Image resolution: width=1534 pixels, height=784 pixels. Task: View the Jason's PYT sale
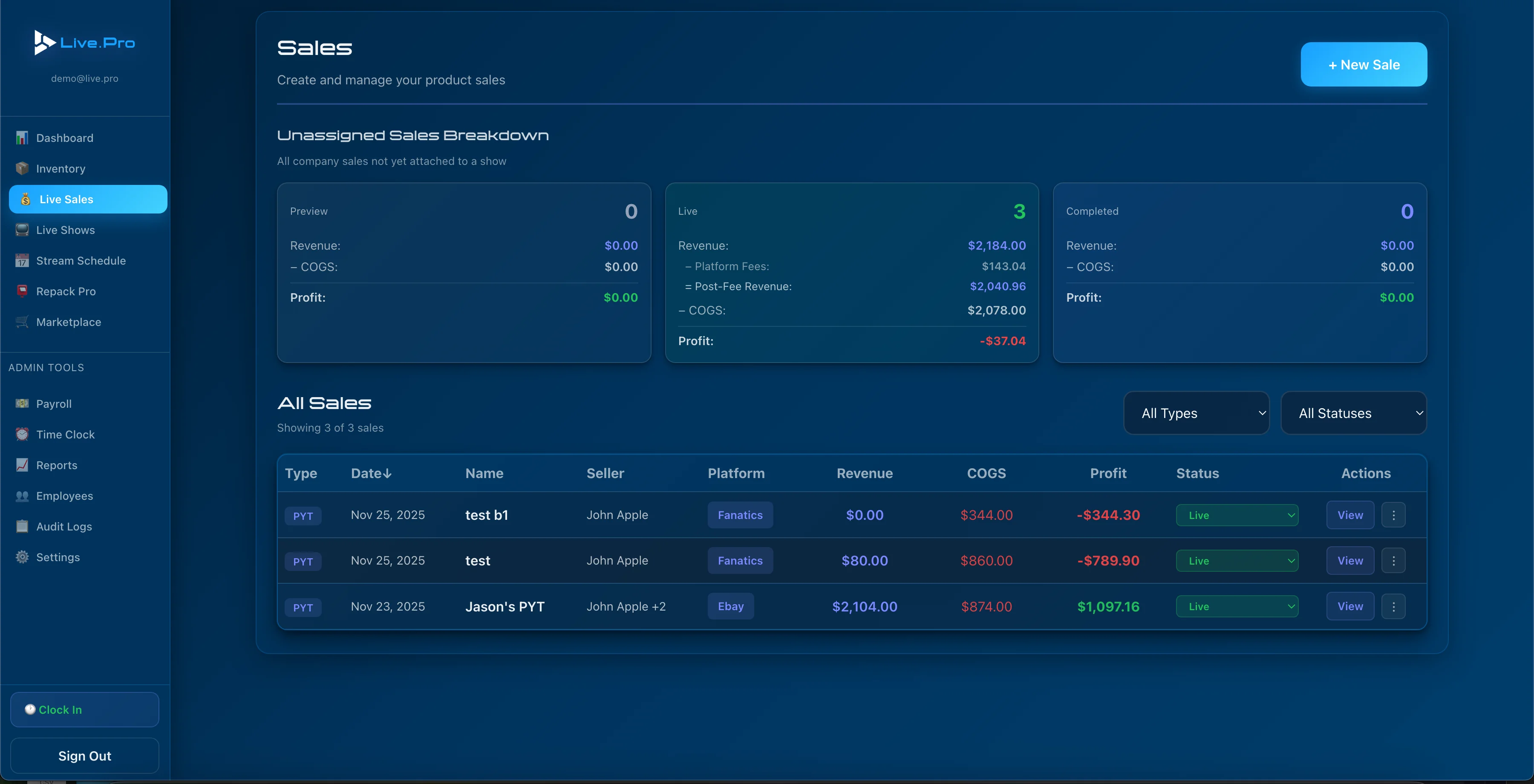1350,607
